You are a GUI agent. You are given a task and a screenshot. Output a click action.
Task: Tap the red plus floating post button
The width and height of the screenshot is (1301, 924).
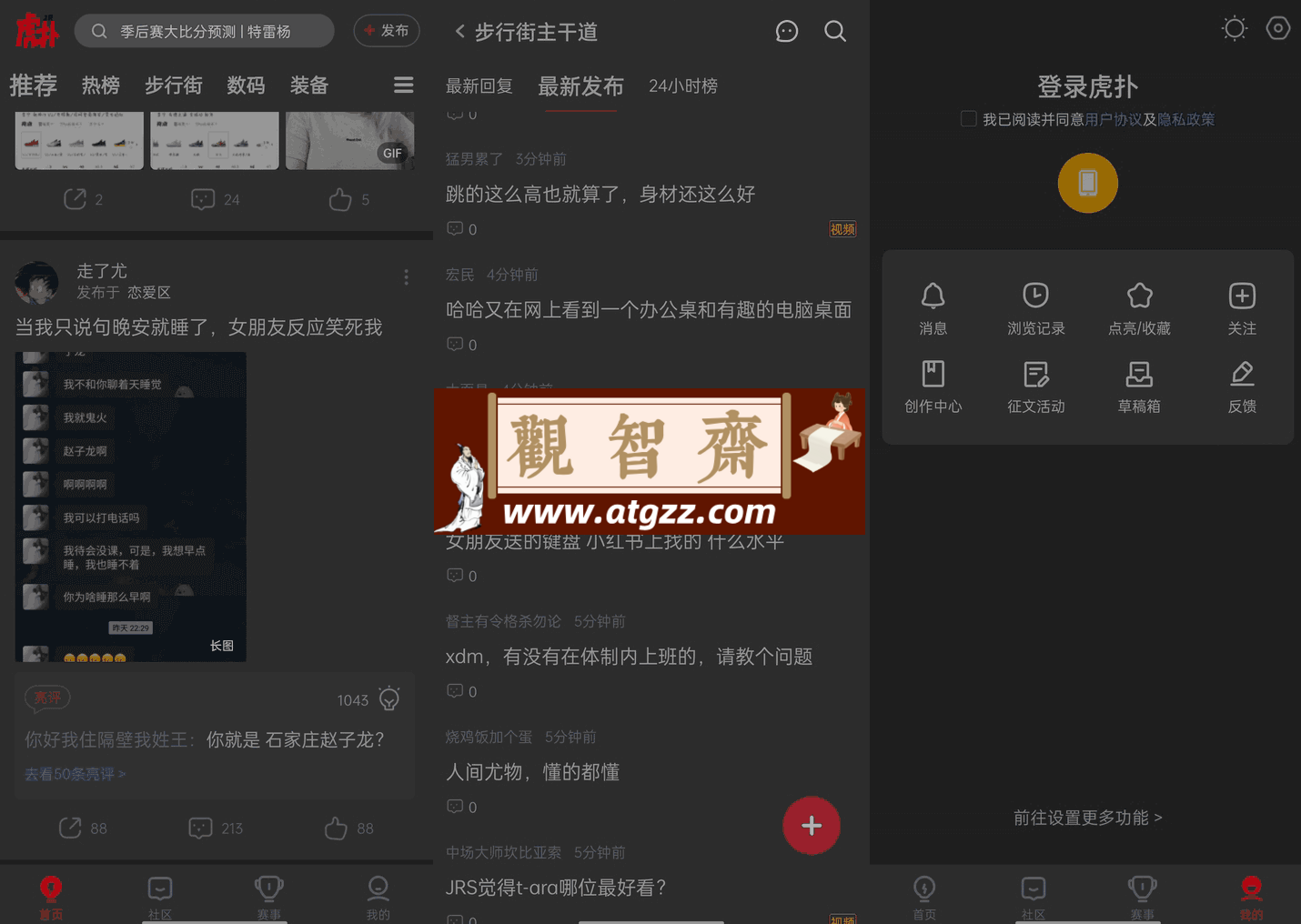[x=812, y=826]
